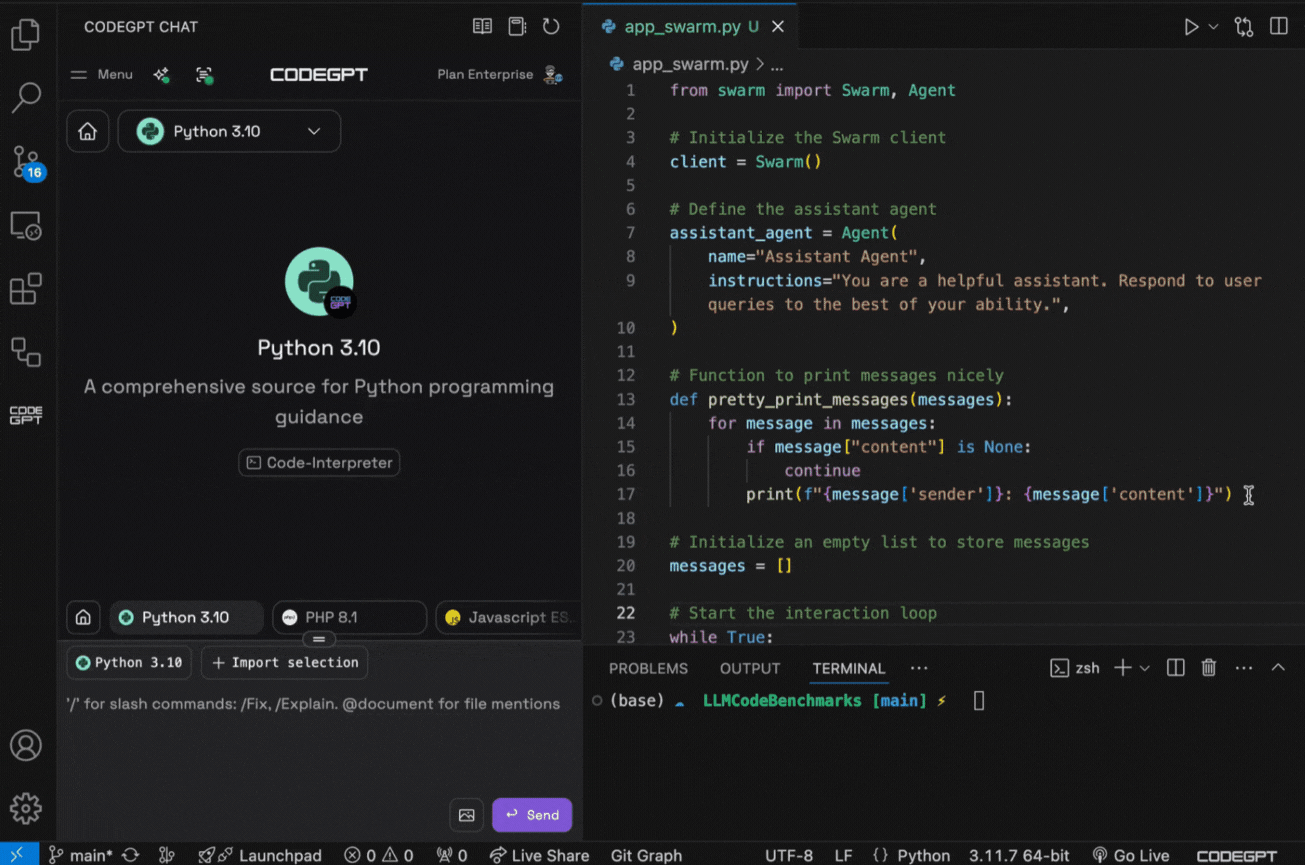
Task: Open Git Graph from status bar
Action: [x=646, y=855]
